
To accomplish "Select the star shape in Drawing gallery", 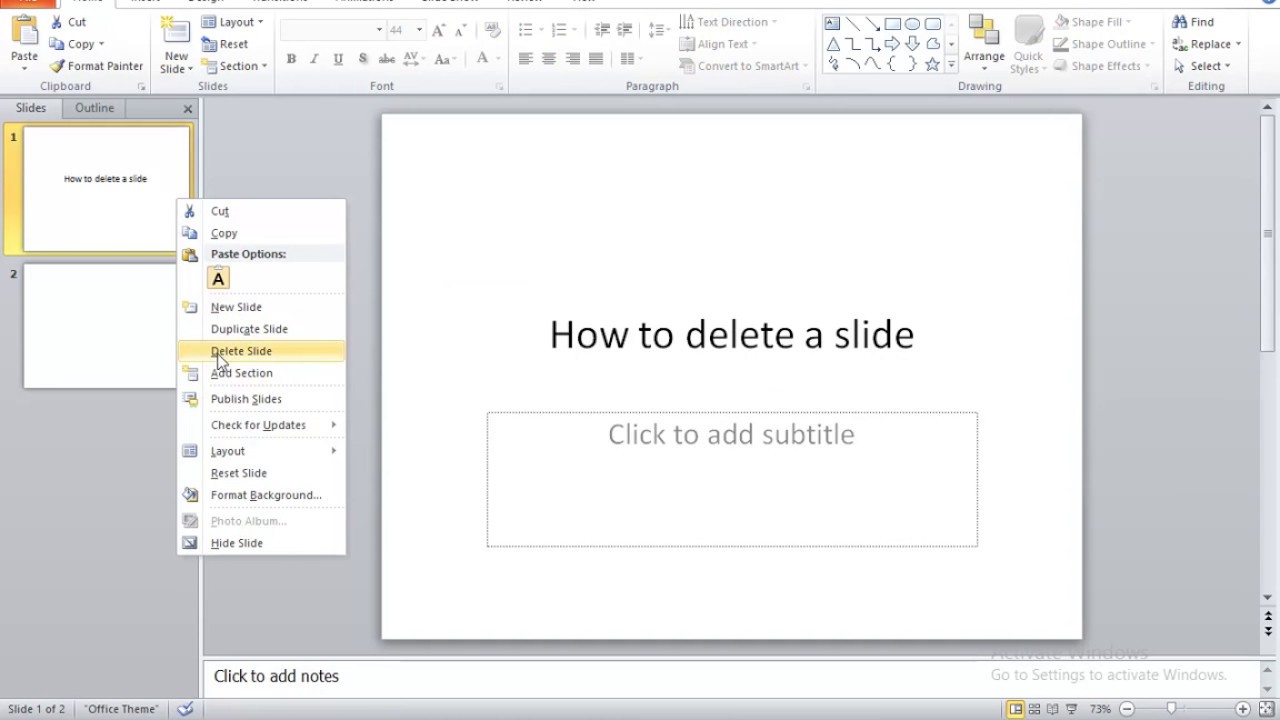I will tap(932, 64).
